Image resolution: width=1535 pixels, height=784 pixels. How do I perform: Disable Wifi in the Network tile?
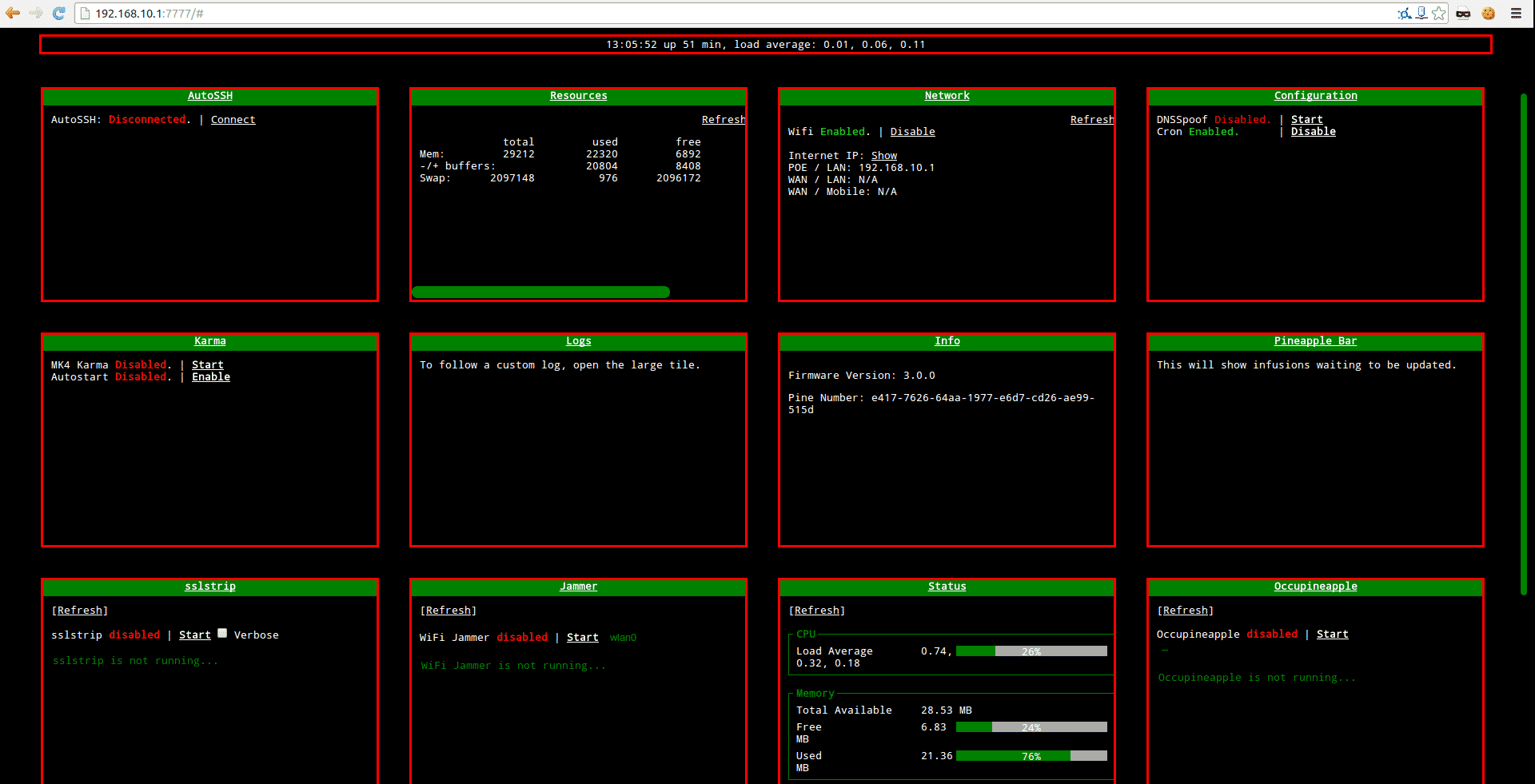pyautogui.click(x=913, y=132)
